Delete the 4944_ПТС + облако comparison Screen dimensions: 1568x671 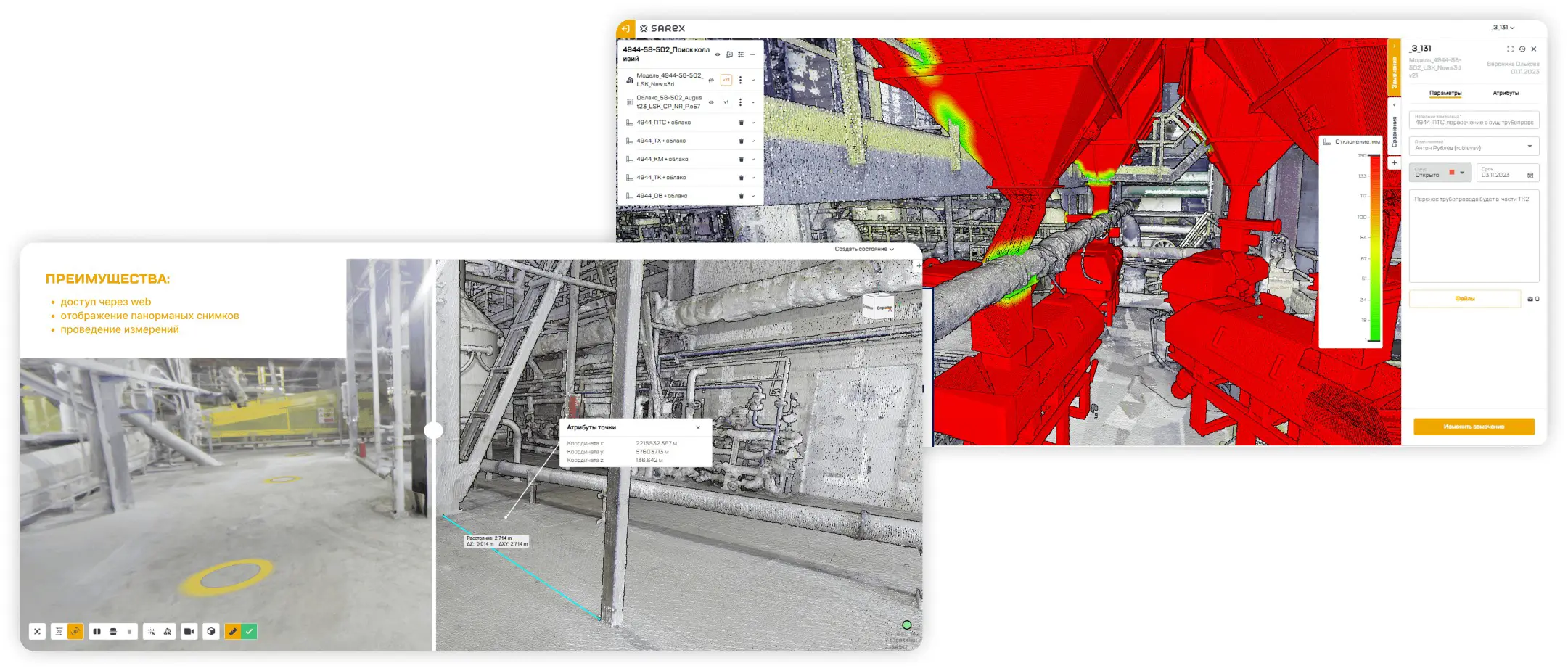tap(741, 123)
